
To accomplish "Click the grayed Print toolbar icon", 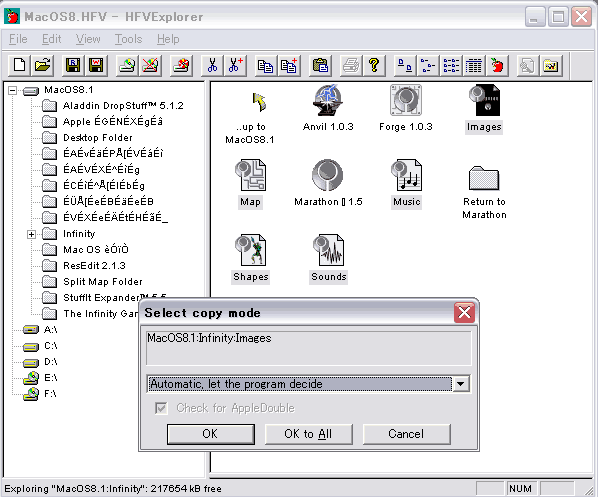I will coord(350,65).
